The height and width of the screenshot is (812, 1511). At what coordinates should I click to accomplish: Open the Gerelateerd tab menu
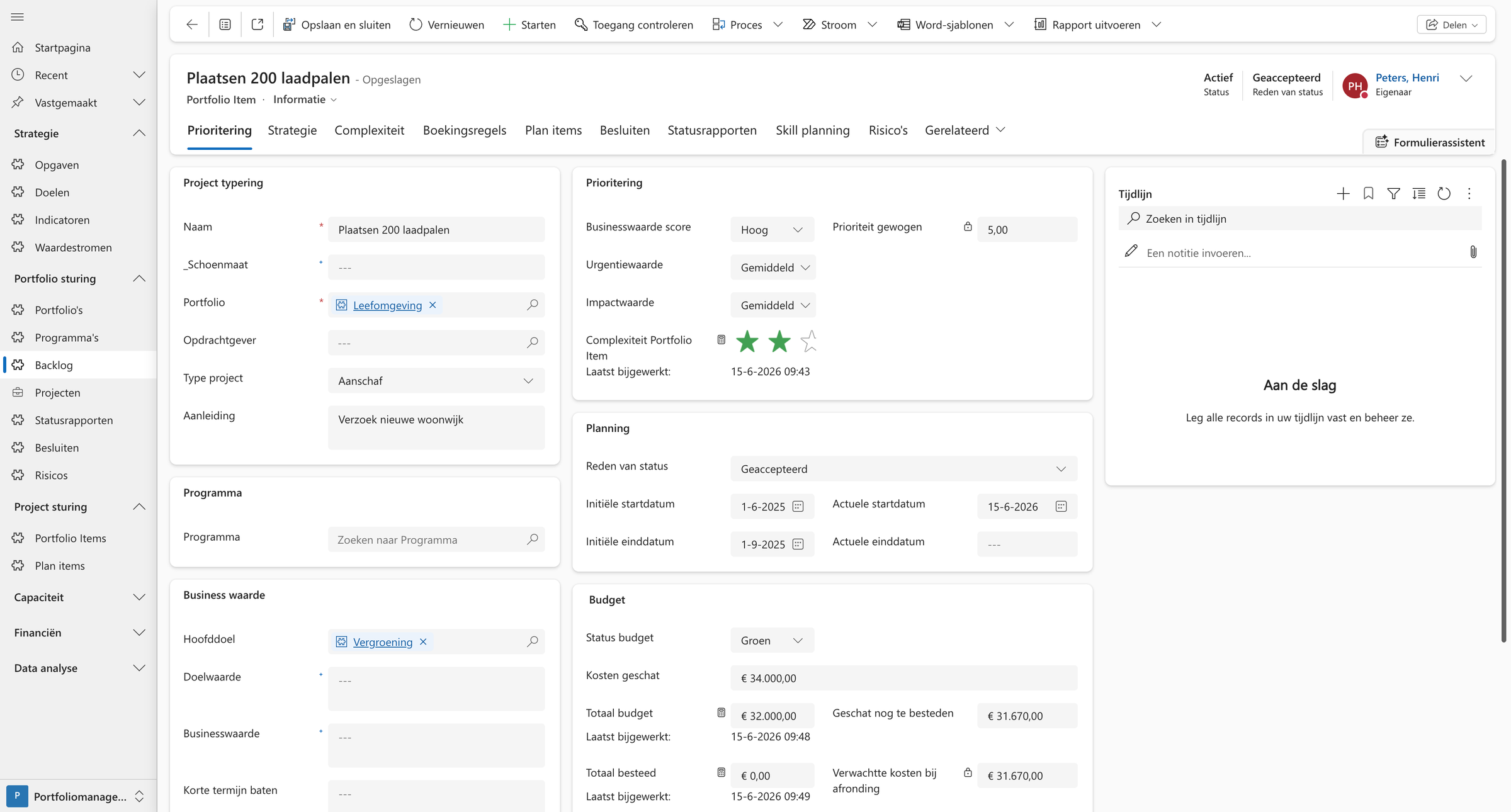pos(965,130)
